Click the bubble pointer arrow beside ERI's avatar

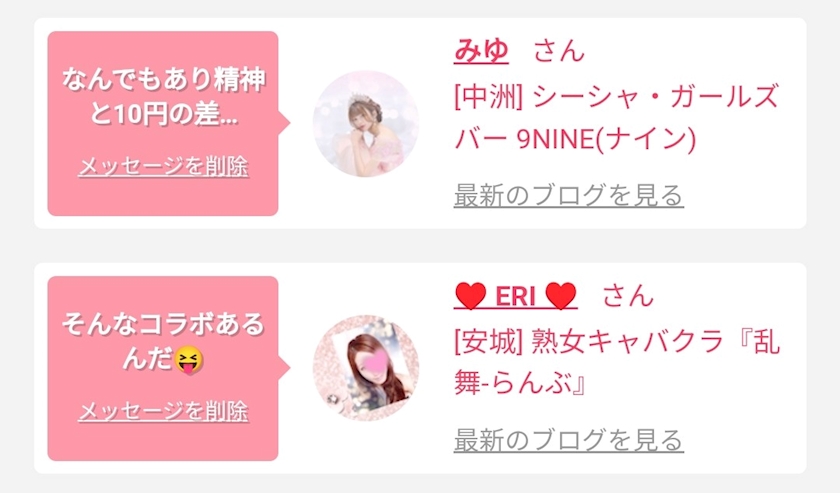coord(284,368)
